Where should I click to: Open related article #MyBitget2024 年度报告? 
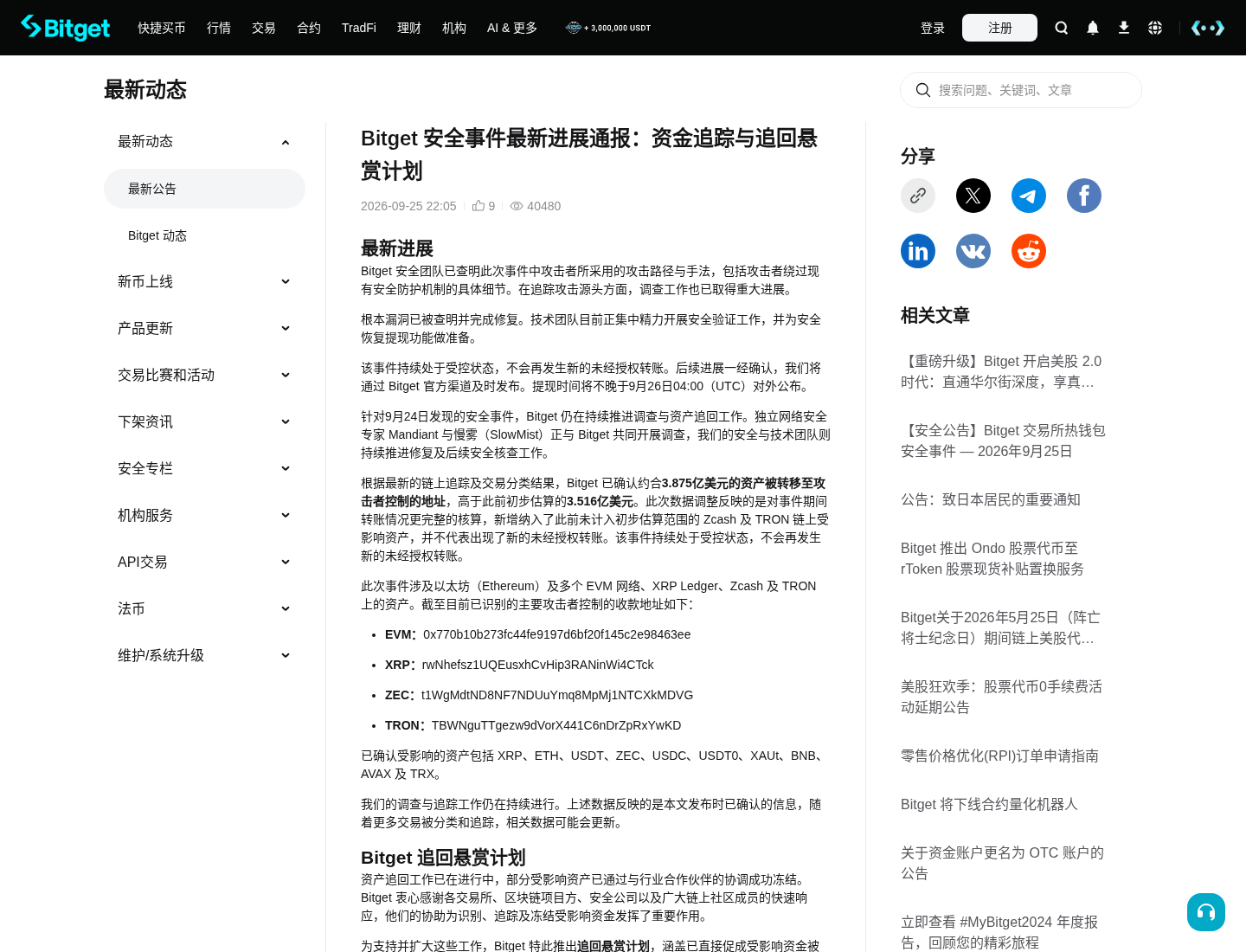coord(999,932)
